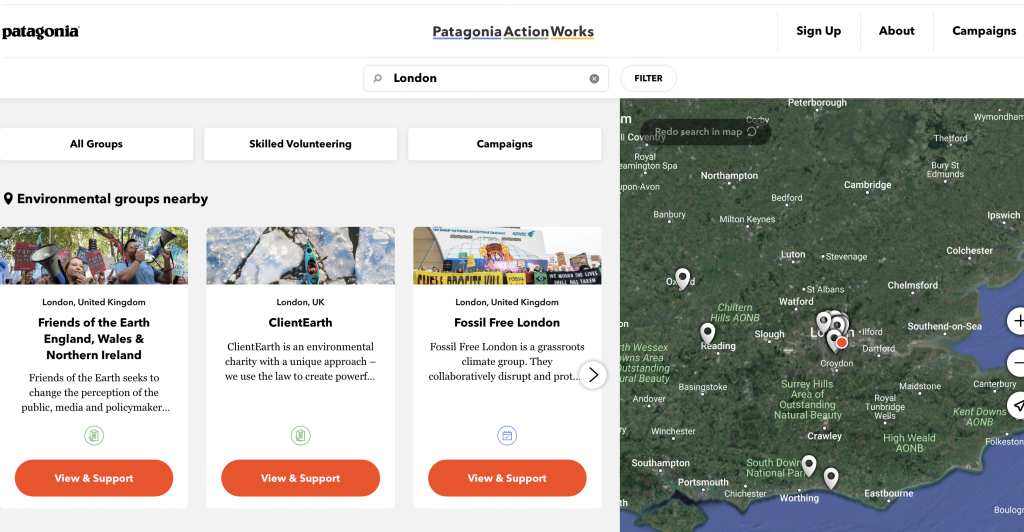Screen dimensions: 1024x532
Task: Open Patagonia Action Works home link
Action: (513, 32)
